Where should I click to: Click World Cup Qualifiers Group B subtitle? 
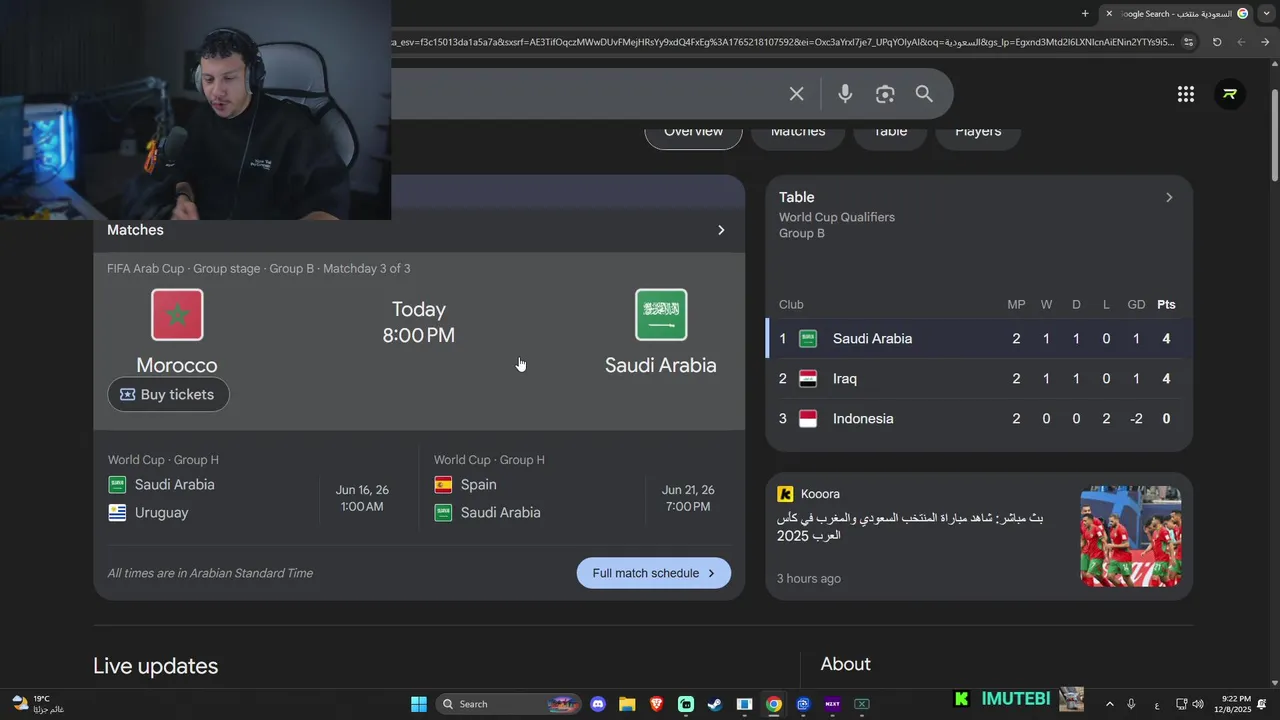(x=837, y=225)
